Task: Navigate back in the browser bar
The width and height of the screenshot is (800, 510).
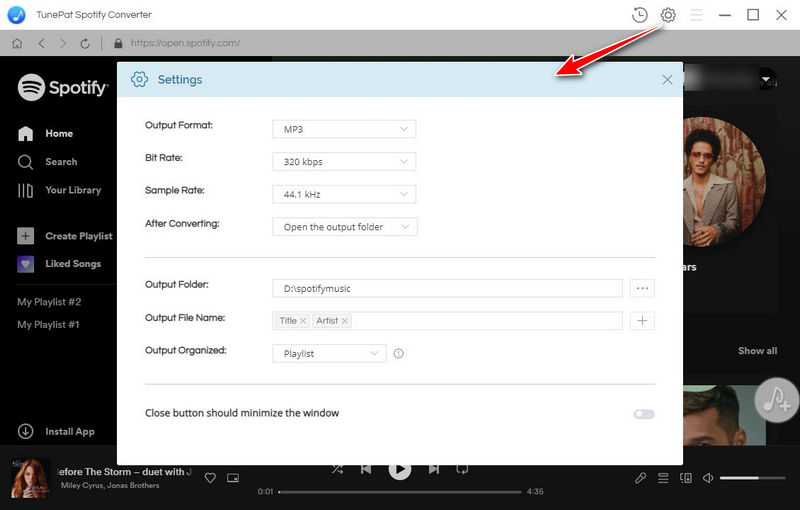Action: [41, 43]
